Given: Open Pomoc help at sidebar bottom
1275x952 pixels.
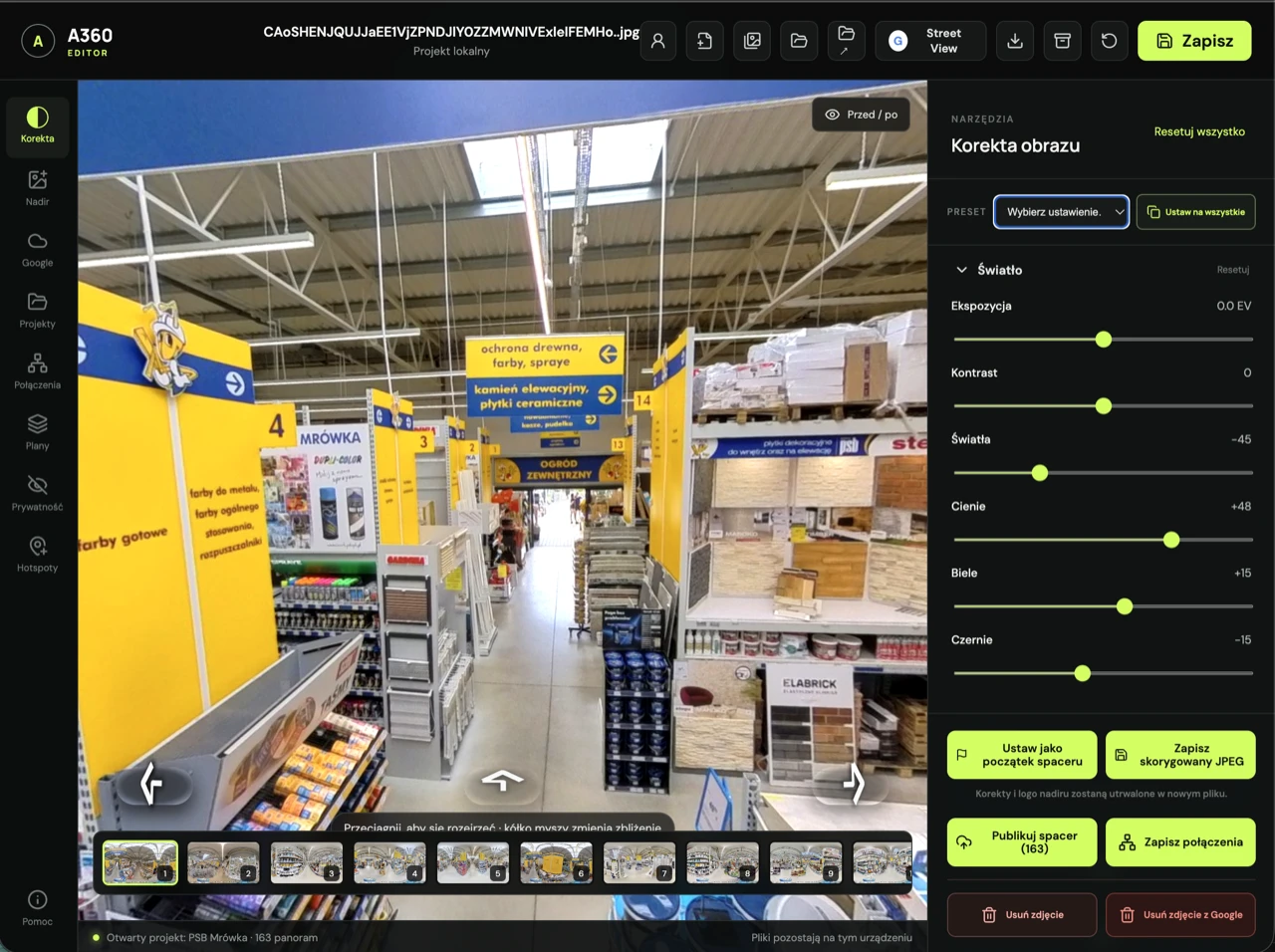Looking at the screenshot, I should coord(38,908).
